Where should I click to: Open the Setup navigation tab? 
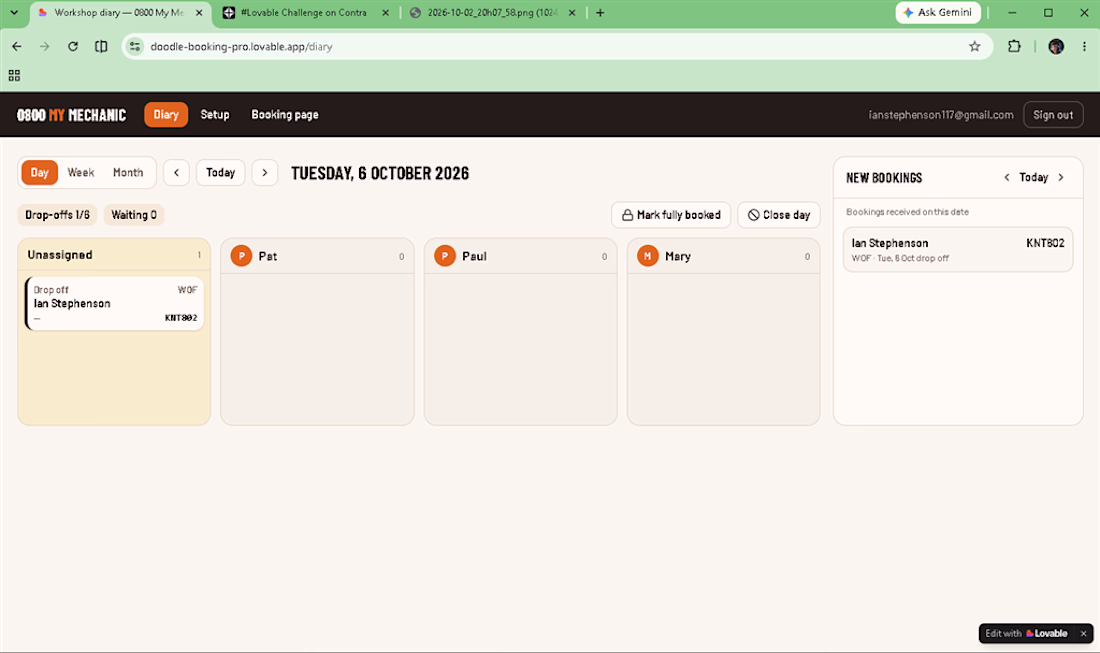pos(215,115)
